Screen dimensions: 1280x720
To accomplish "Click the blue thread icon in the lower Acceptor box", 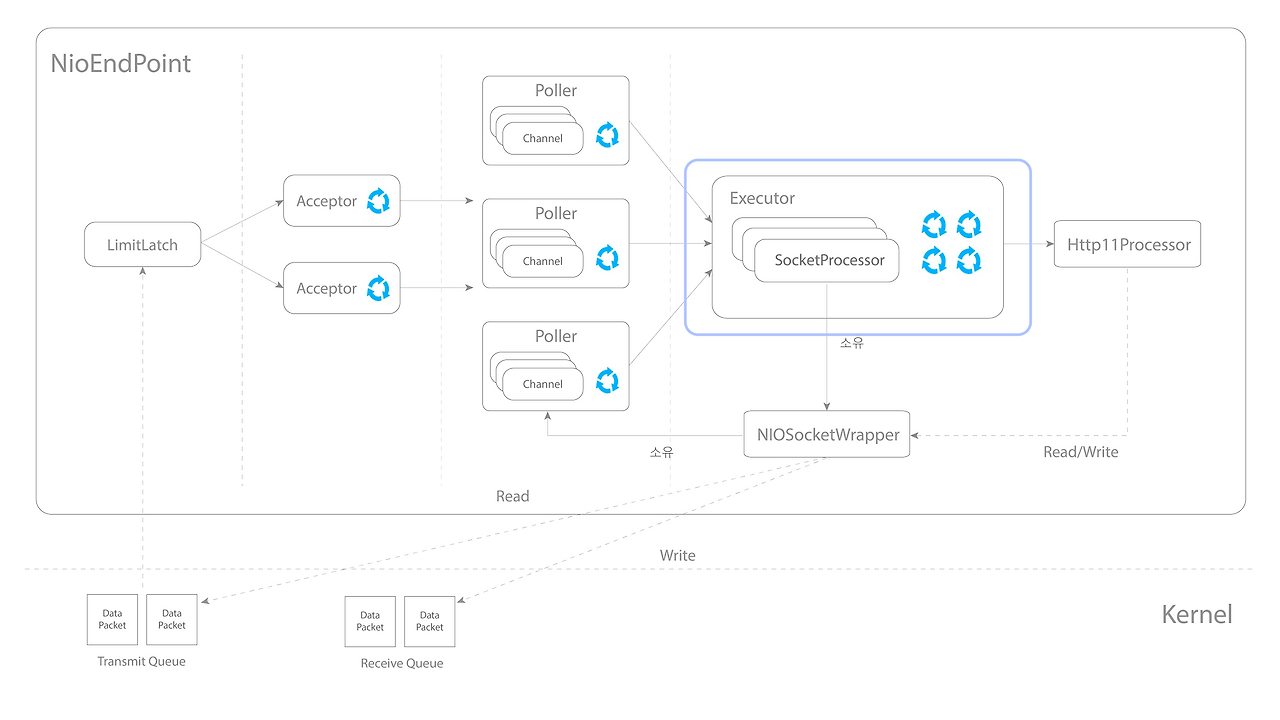I will (379, 288).
